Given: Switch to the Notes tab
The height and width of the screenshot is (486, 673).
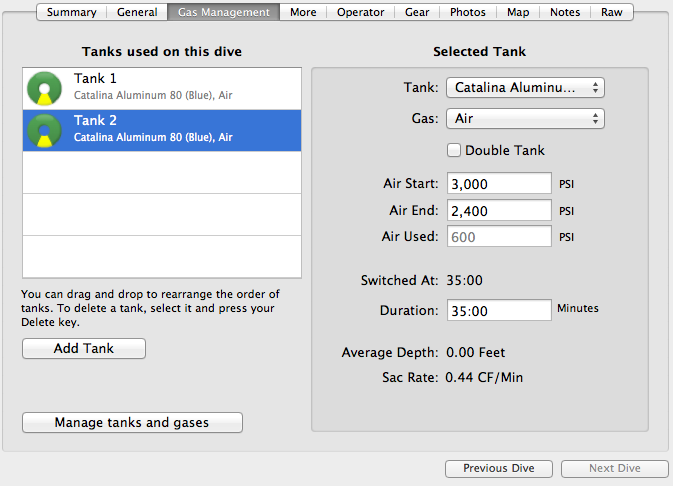Looking at the screenshot, I should pyautogui.click(x=565, y=13).
